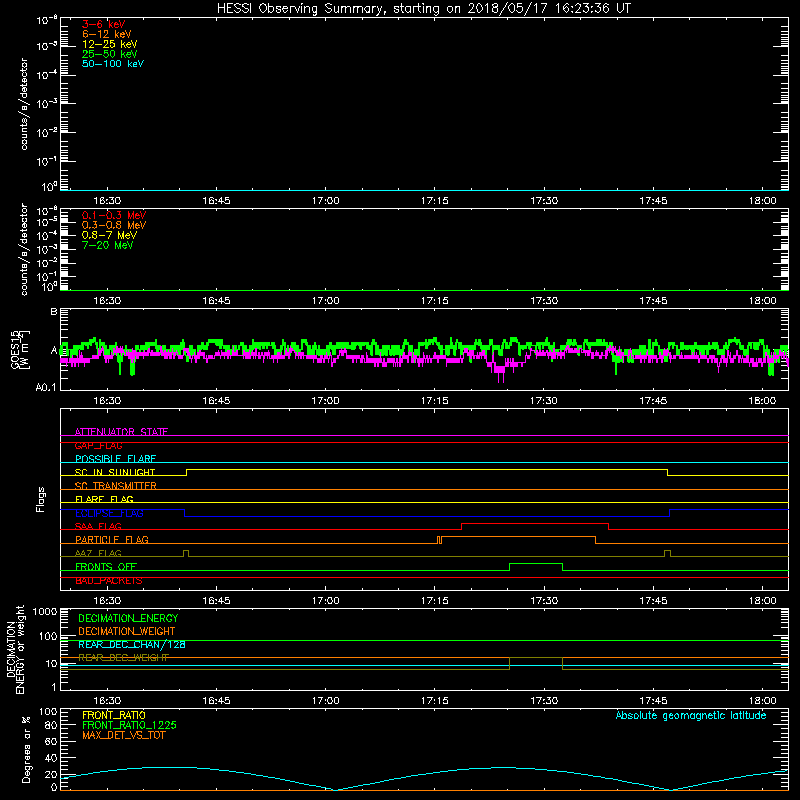Select the B tick label on GOES15 axis
This screenshot has width=800, height=800.
pyautogui.click(x=54, y=311)
